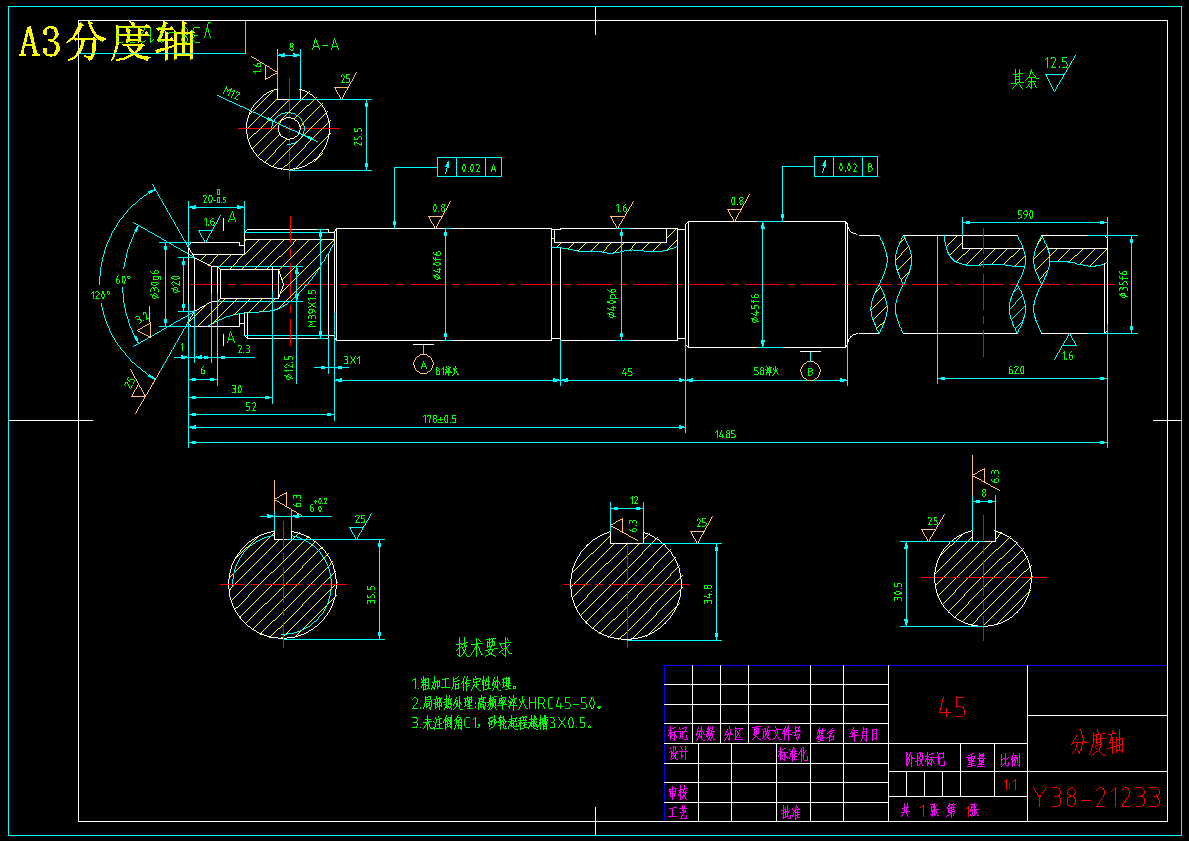This screenshot has height=841, width=1189.
Task: Click the "其余" surface finish note
Action: tap(1024, 79)
